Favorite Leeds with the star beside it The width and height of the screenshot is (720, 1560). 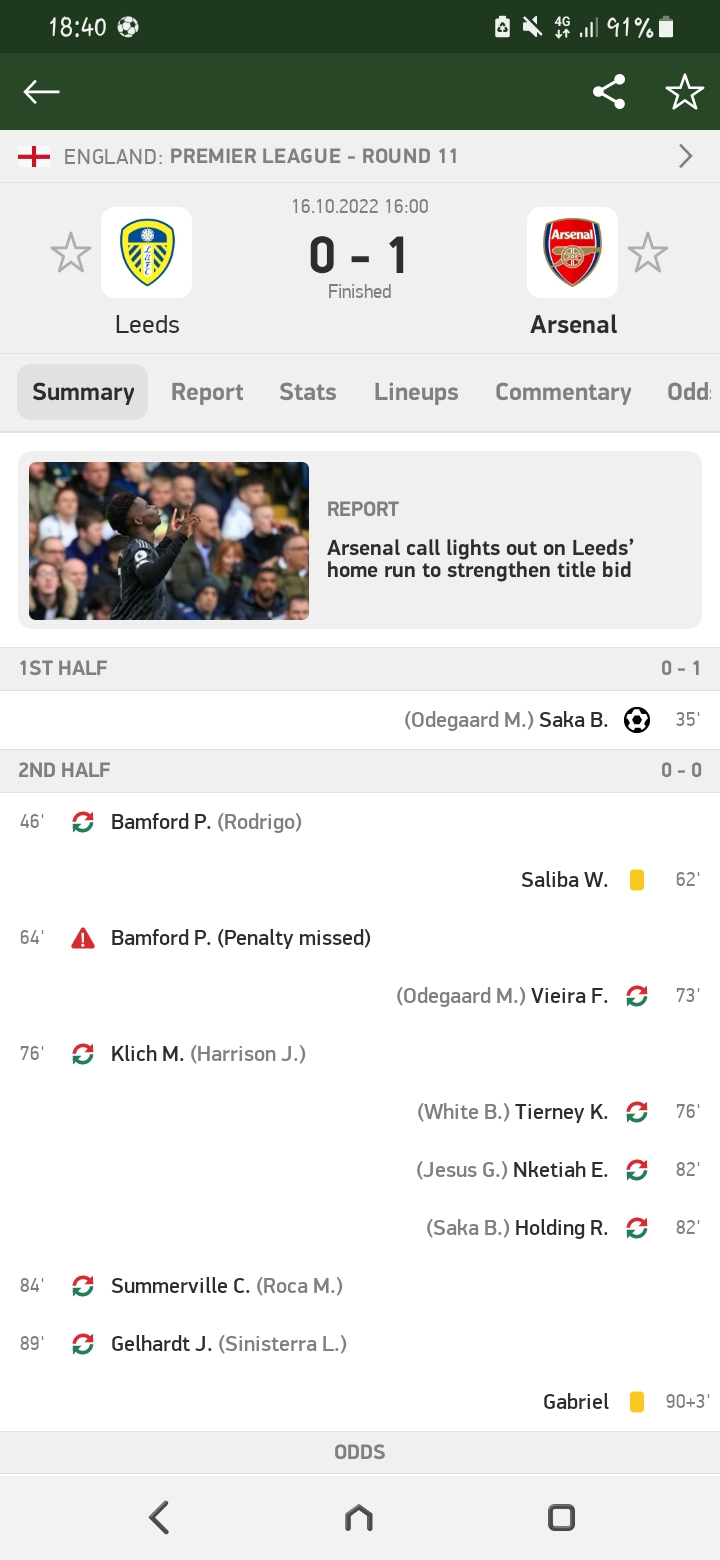point(71,253)
